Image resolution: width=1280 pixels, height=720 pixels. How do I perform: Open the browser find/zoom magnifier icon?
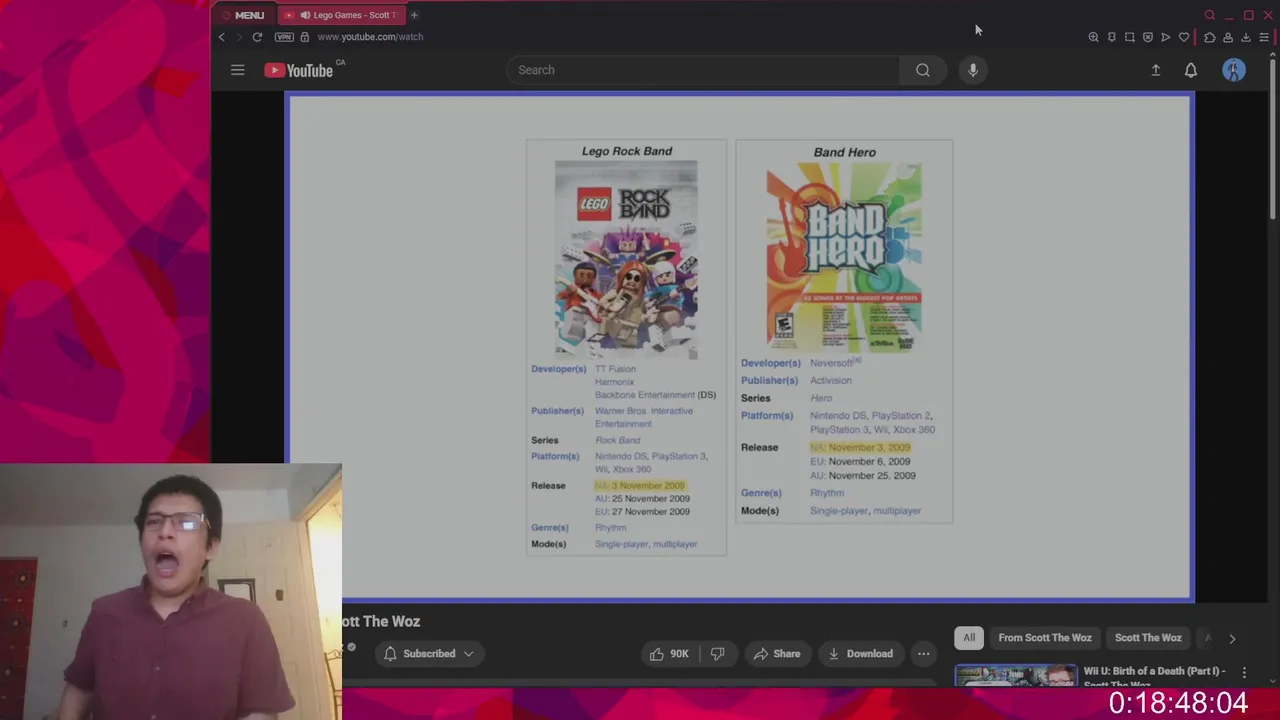coord(1093,37)
